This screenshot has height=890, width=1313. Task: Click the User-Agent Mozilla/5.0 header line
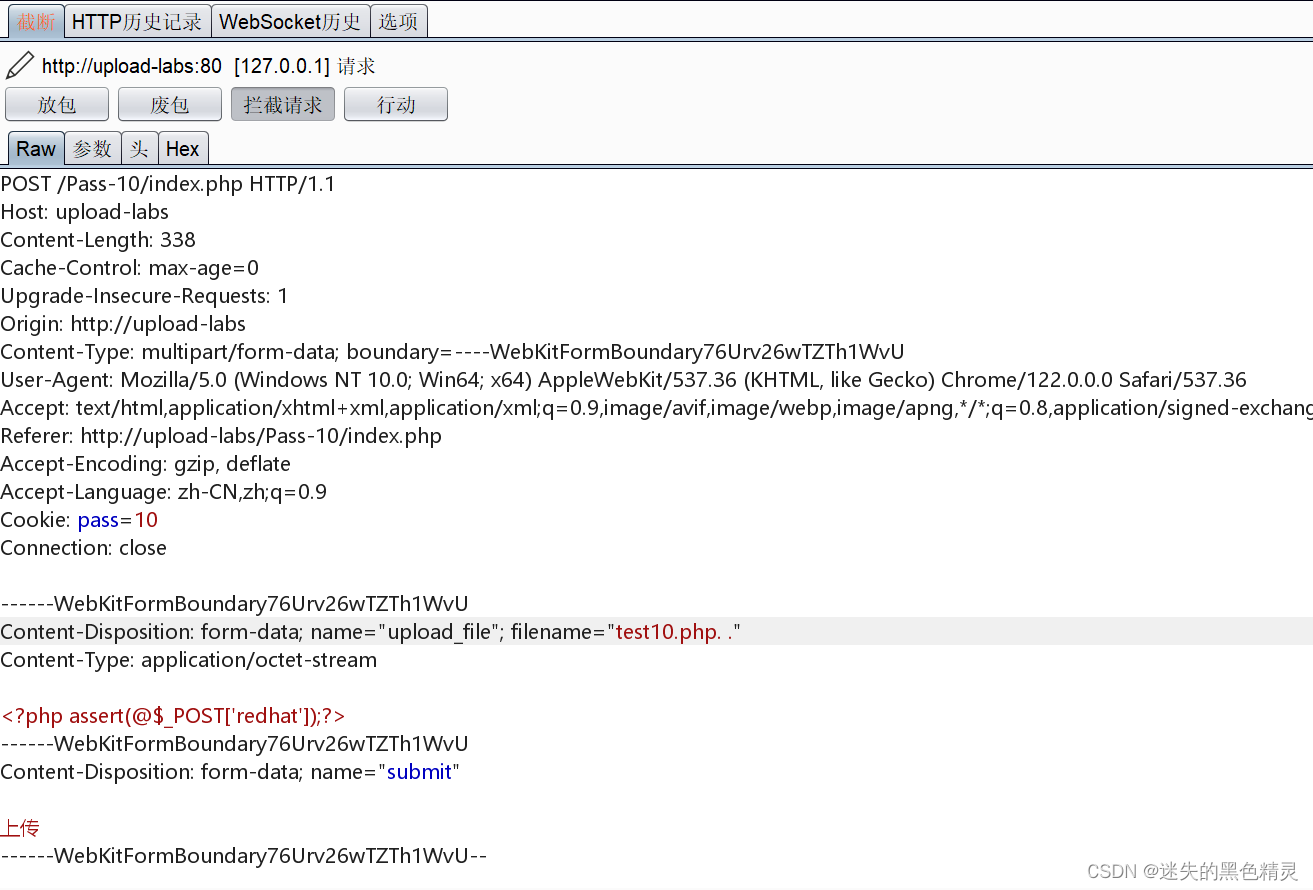624,380
